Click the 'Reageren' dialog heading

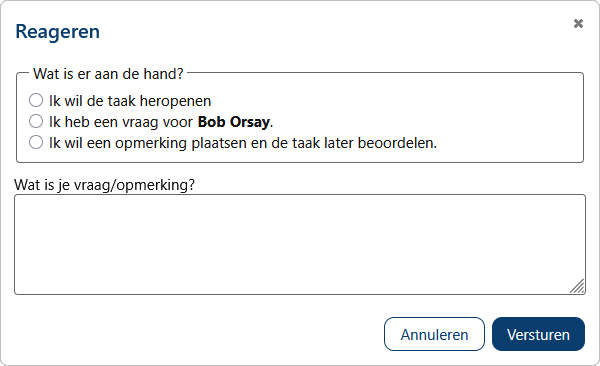57,32
